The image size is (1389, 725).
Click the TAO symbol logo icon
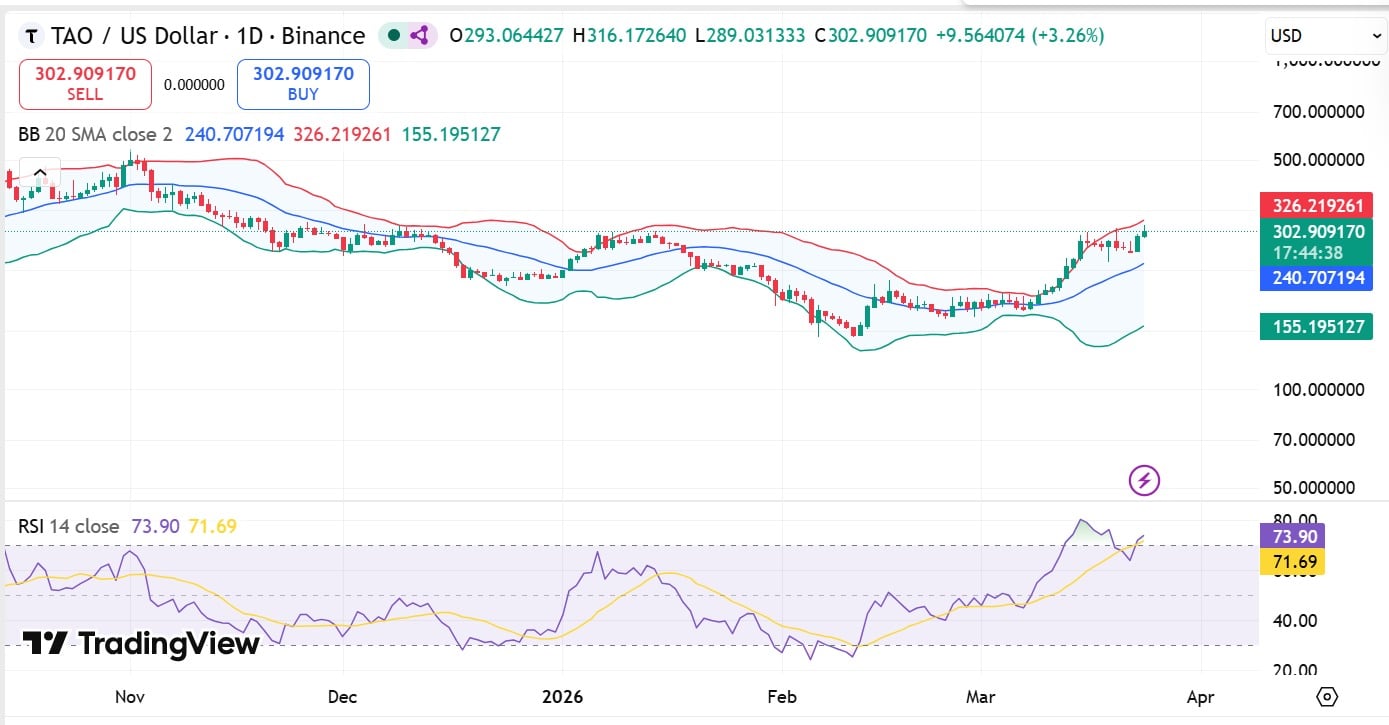pos(32,36)
